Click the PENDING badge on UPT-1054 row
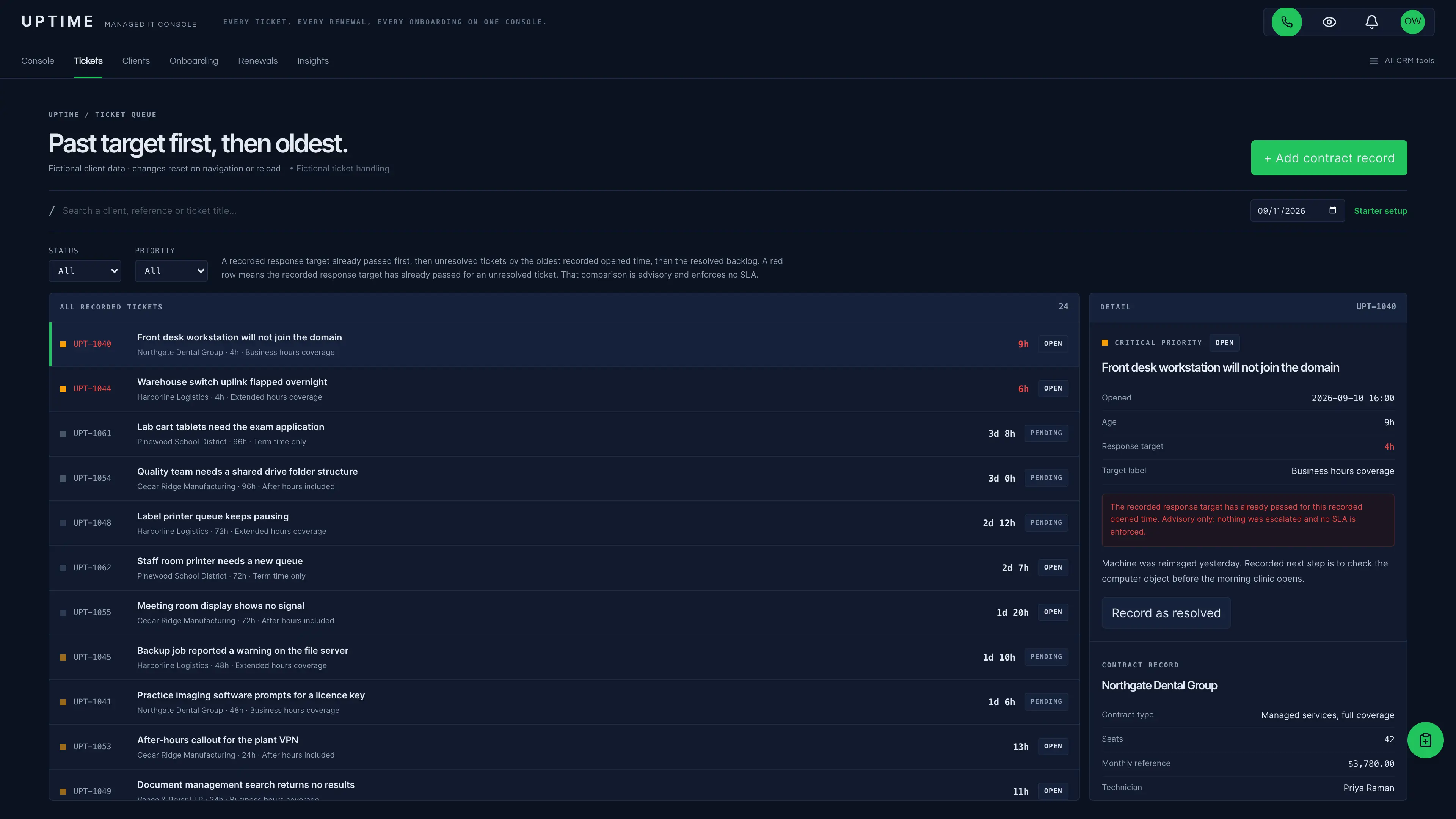1456x819 pixels. pos(1046,478)
